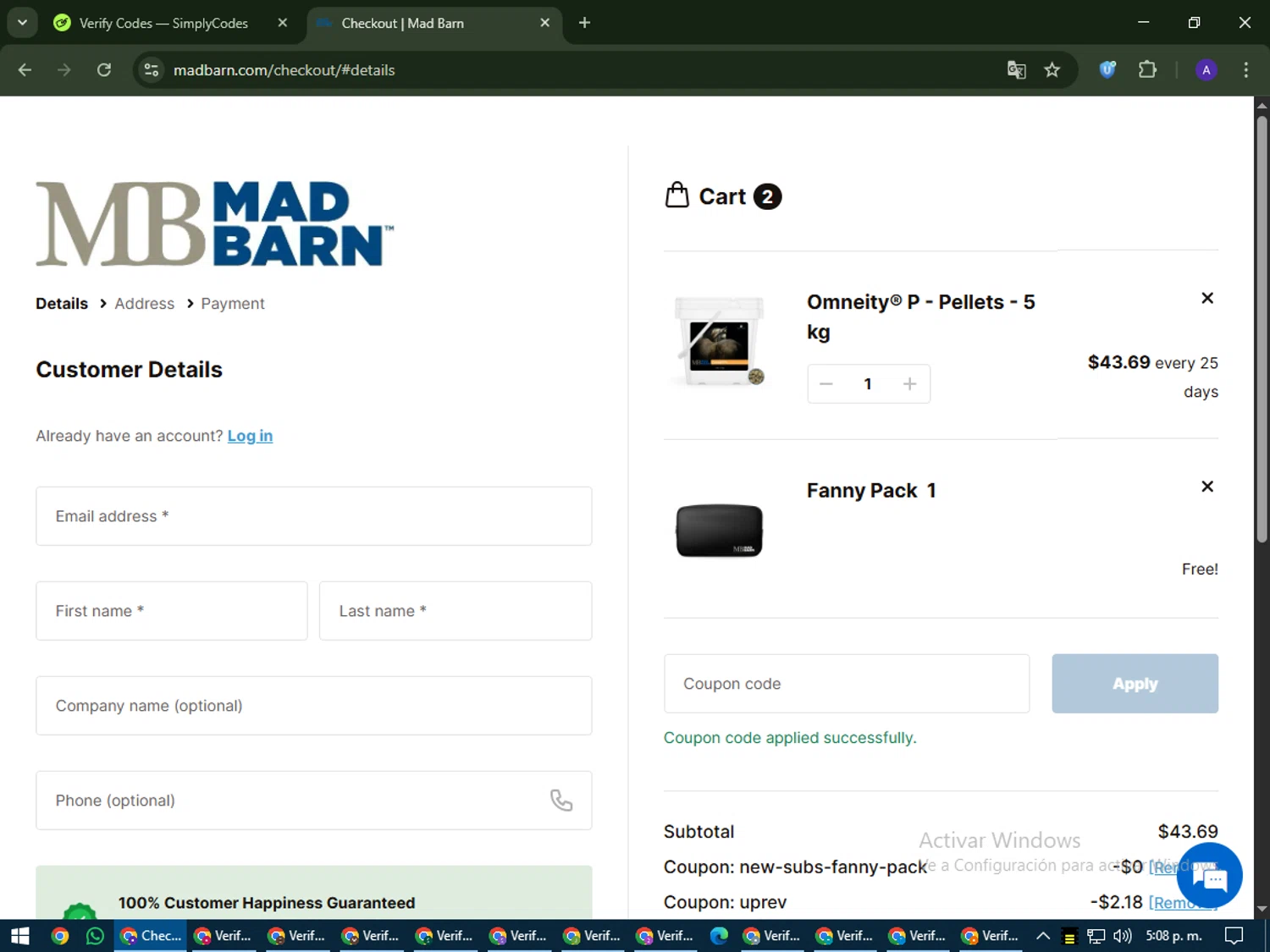Open the Chrome three-dot menu
This screenshot has height=952, width=1270.
1245,70
